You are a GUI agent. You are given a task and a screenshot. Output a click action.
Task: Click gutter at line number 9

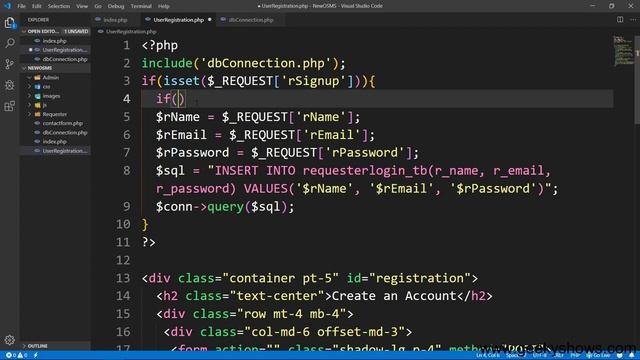tap(127, 207)
